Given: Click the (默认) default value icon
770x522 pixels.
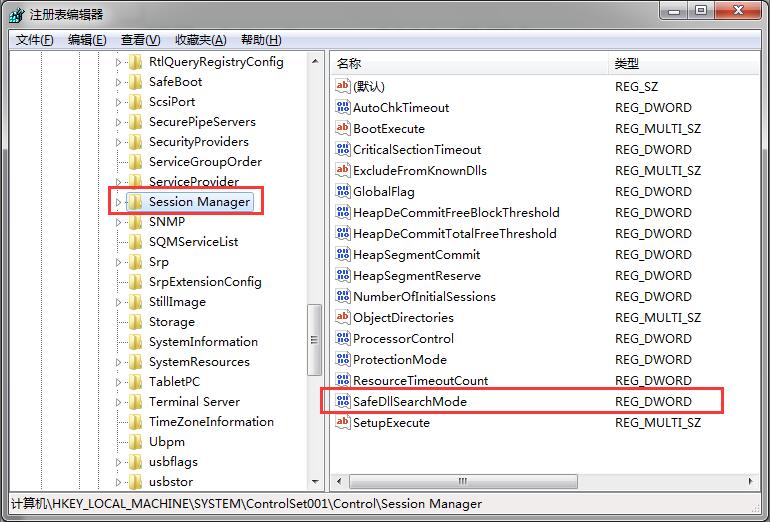Looking at the screenshot, I should (342, 86).
